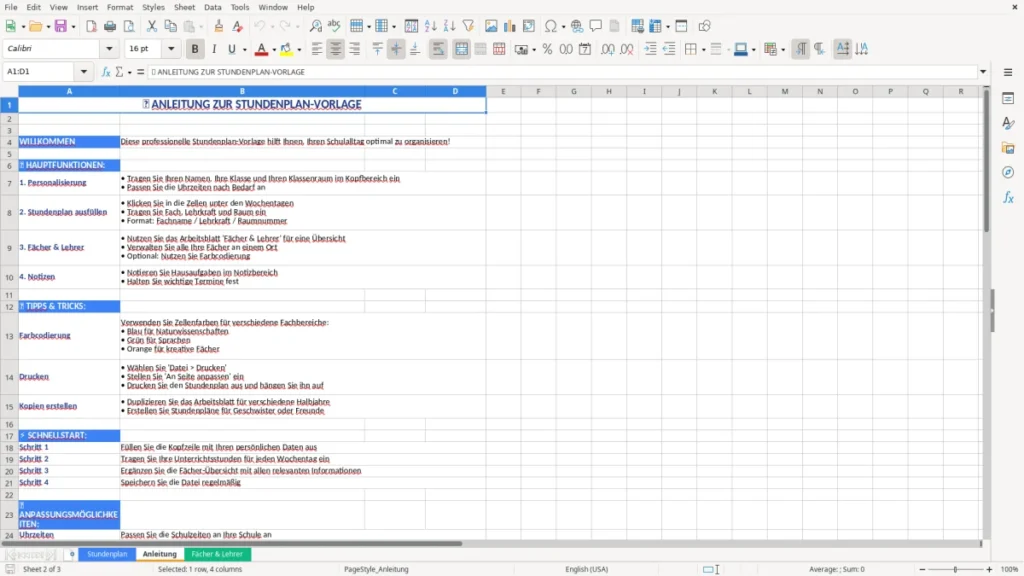Open the font size dropdown
Image resolution: width=1024 pixels, height=576 pixels.
point(171,49)
